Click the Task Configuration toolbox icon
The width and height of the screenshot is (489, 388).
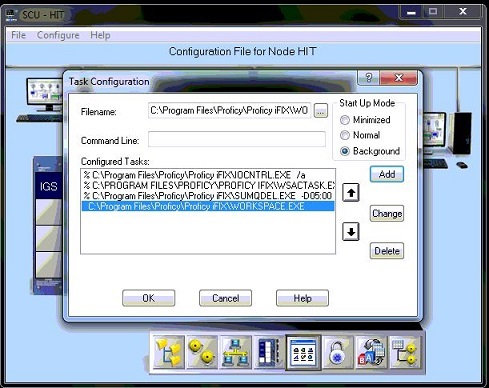tap(303, 353)
